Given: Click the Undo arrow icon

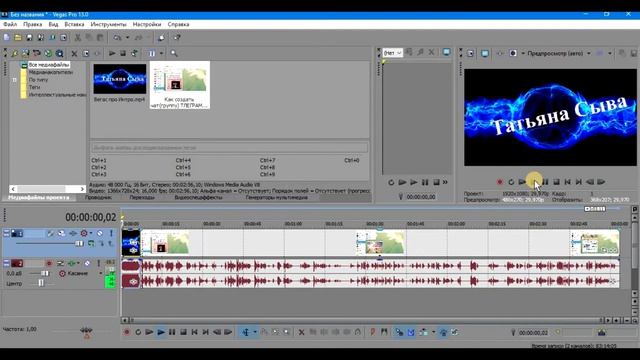Looking at the screenshot, I should pyautogui.click(x=118, y=38).
